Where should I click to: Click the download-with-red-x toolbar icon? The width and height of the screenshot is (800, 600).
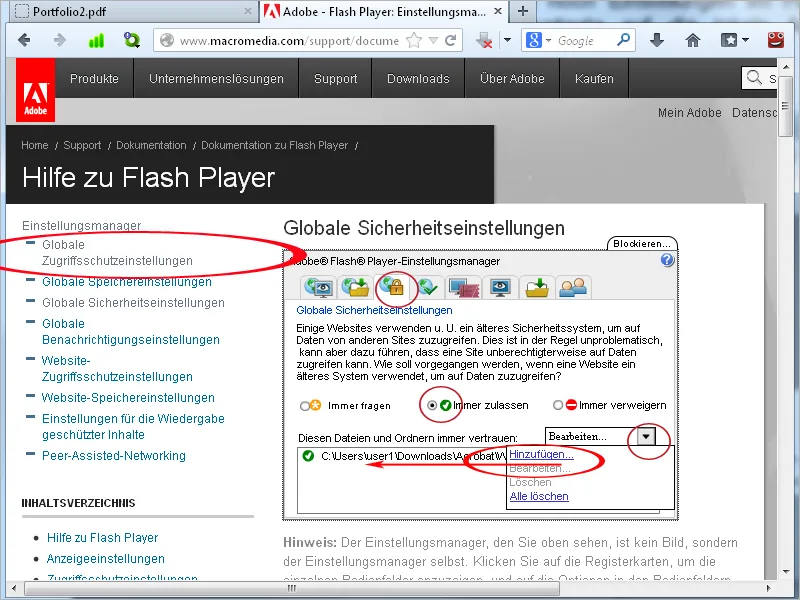(484, 40)
